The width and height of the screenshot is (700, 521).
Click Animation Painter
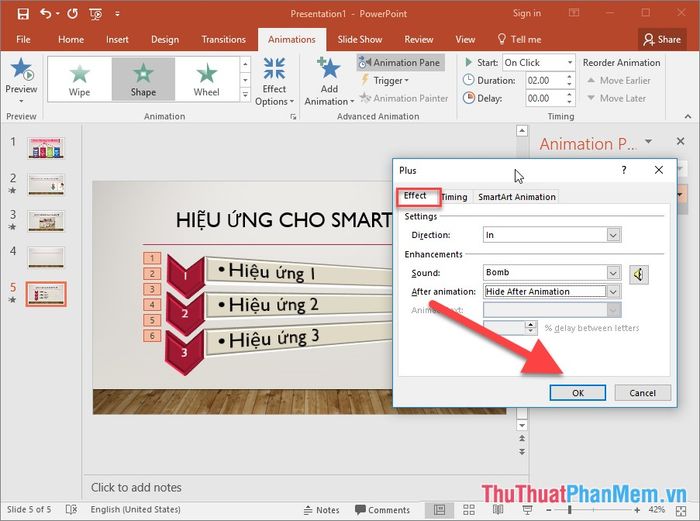(404, 98)
